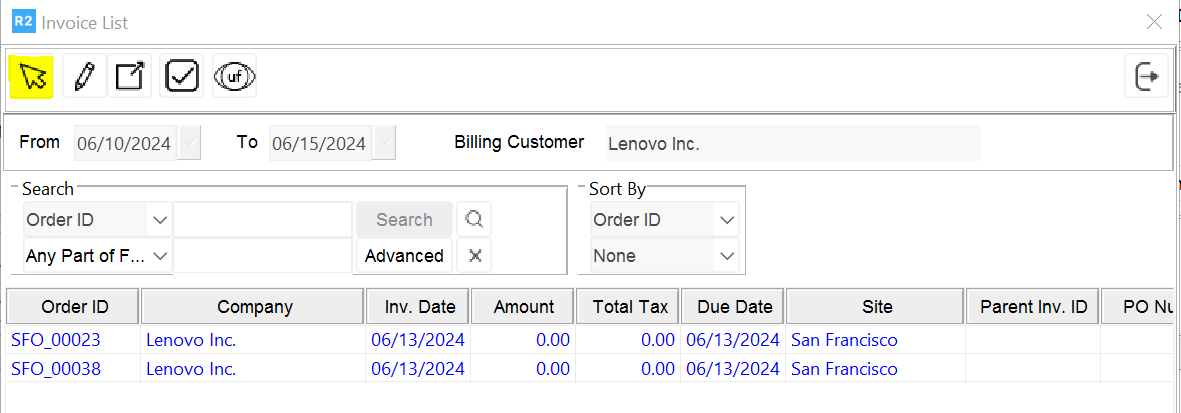Clear search with the X icon
Image resolution: width=1181 pixels, height=413 pixels.
click(475, 256)
